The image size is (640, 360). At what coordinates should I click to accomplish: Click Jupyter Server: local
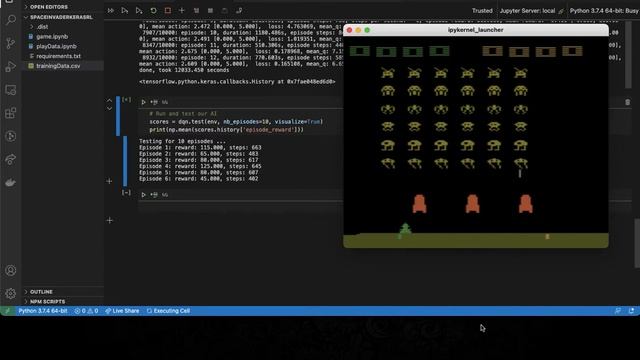click(531, 11)
